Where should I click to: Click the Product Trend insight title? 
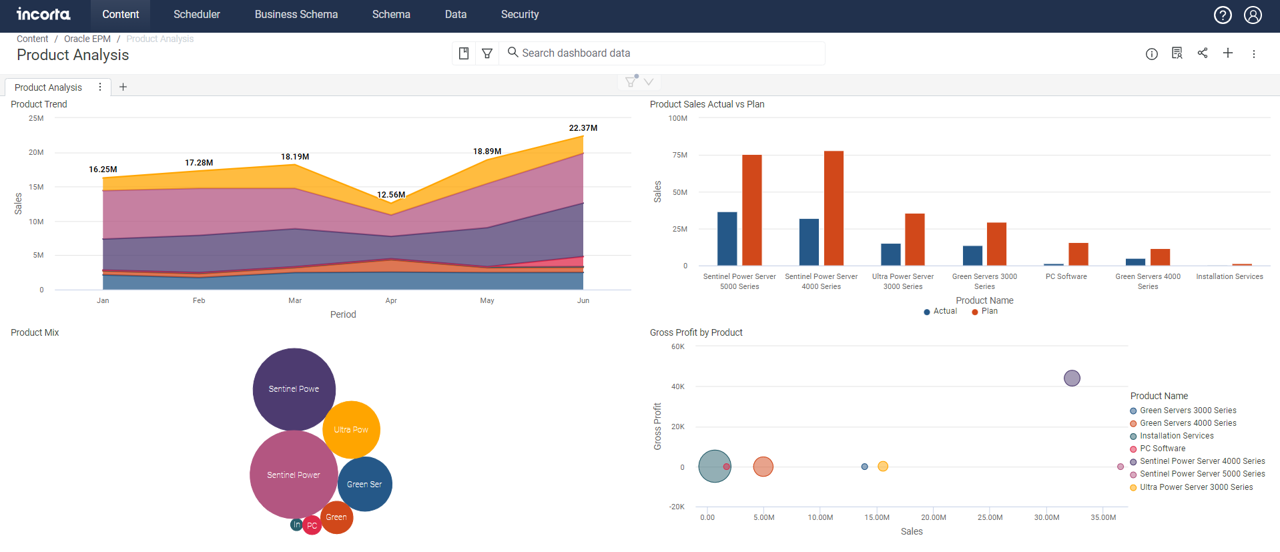pyautogui.click(x=39, y=104)
